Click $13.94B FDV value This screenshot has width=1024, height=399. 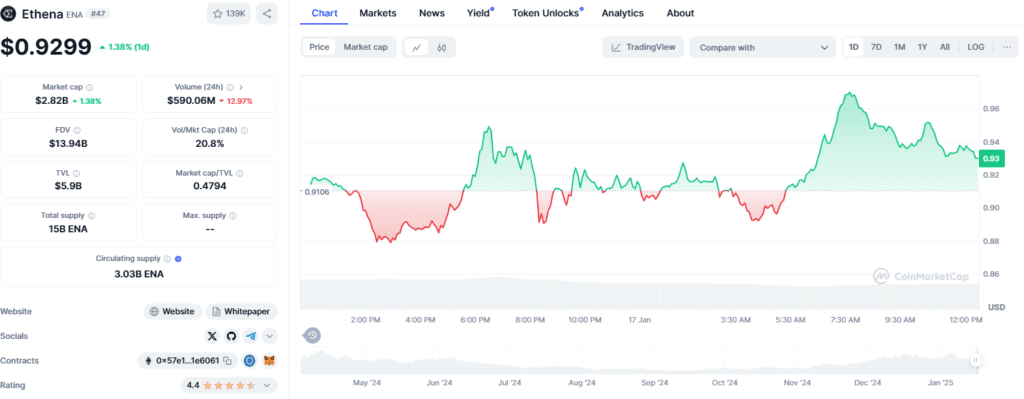click(x=68, y=144)
